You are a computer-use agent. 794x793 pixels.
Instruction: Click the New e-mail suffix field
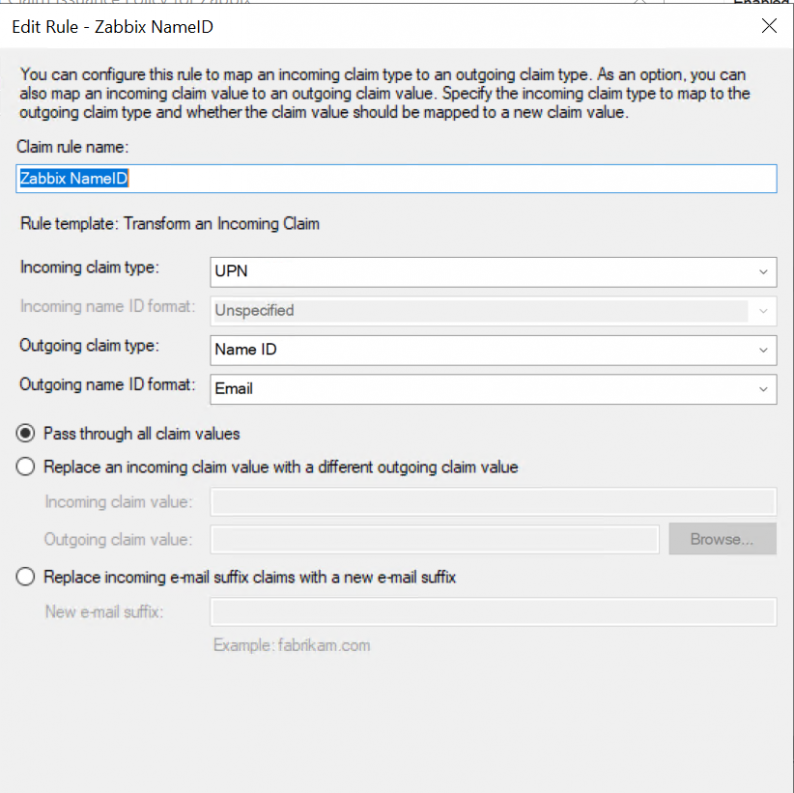coord(493,612)
